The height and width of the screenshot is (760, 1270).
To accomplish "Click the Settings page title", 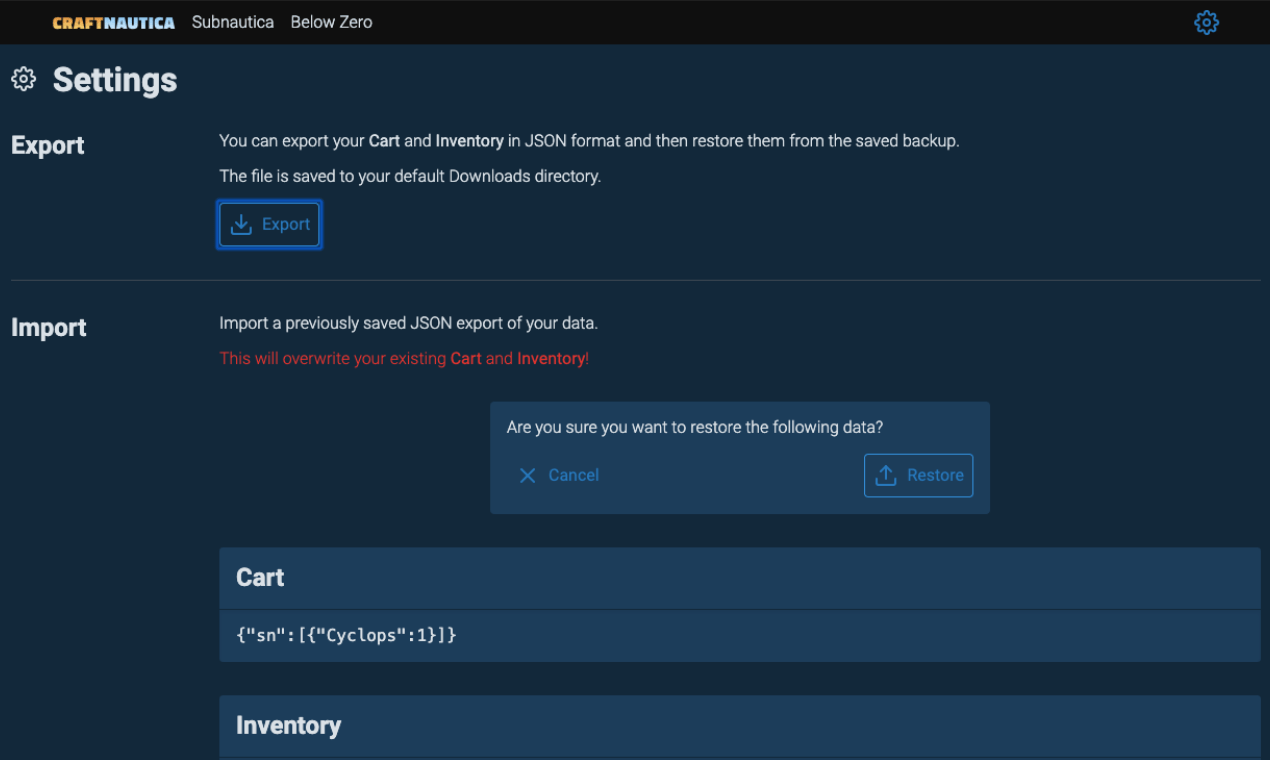I will click(115, 80).
